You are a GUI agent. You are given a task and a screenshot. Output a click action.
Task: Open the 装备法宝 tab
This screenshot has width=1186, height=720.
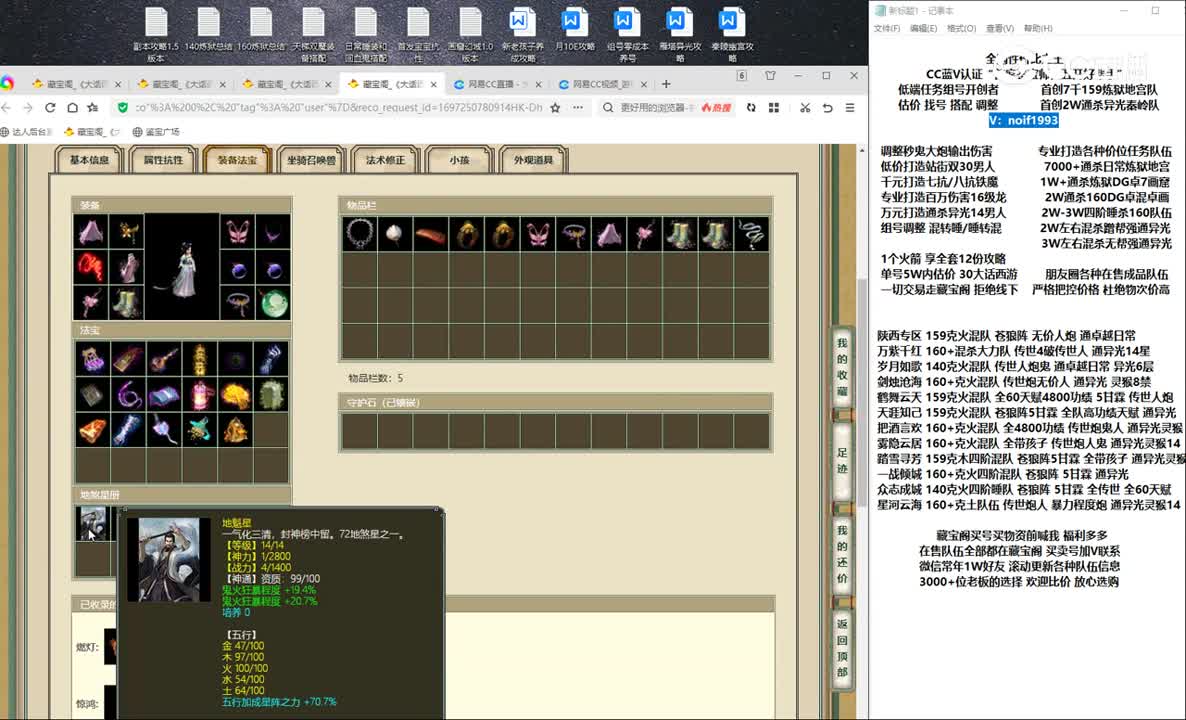pyautogui.click(x=237, y=160)
